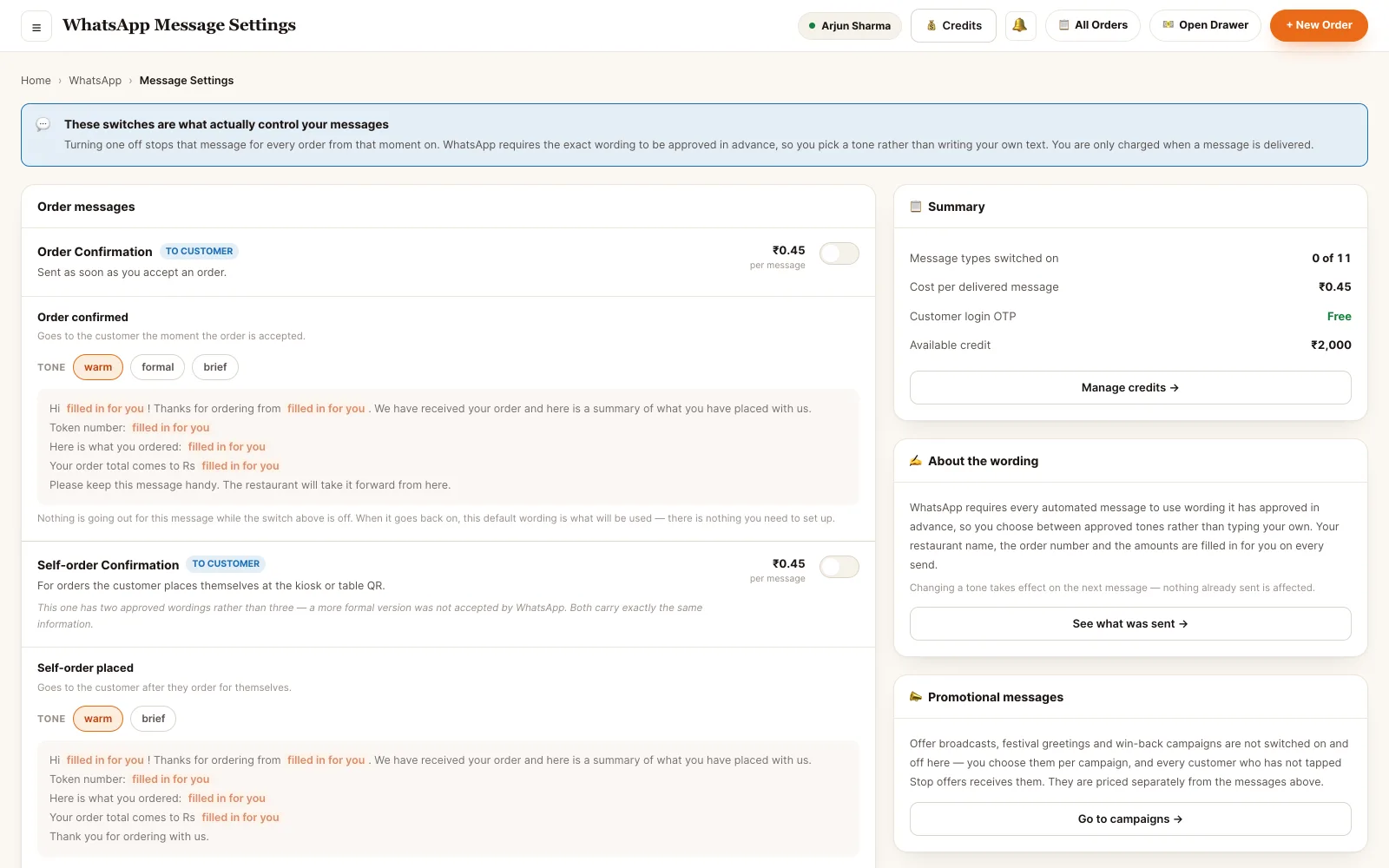Click the Summary panel icon

coord(916,207)
